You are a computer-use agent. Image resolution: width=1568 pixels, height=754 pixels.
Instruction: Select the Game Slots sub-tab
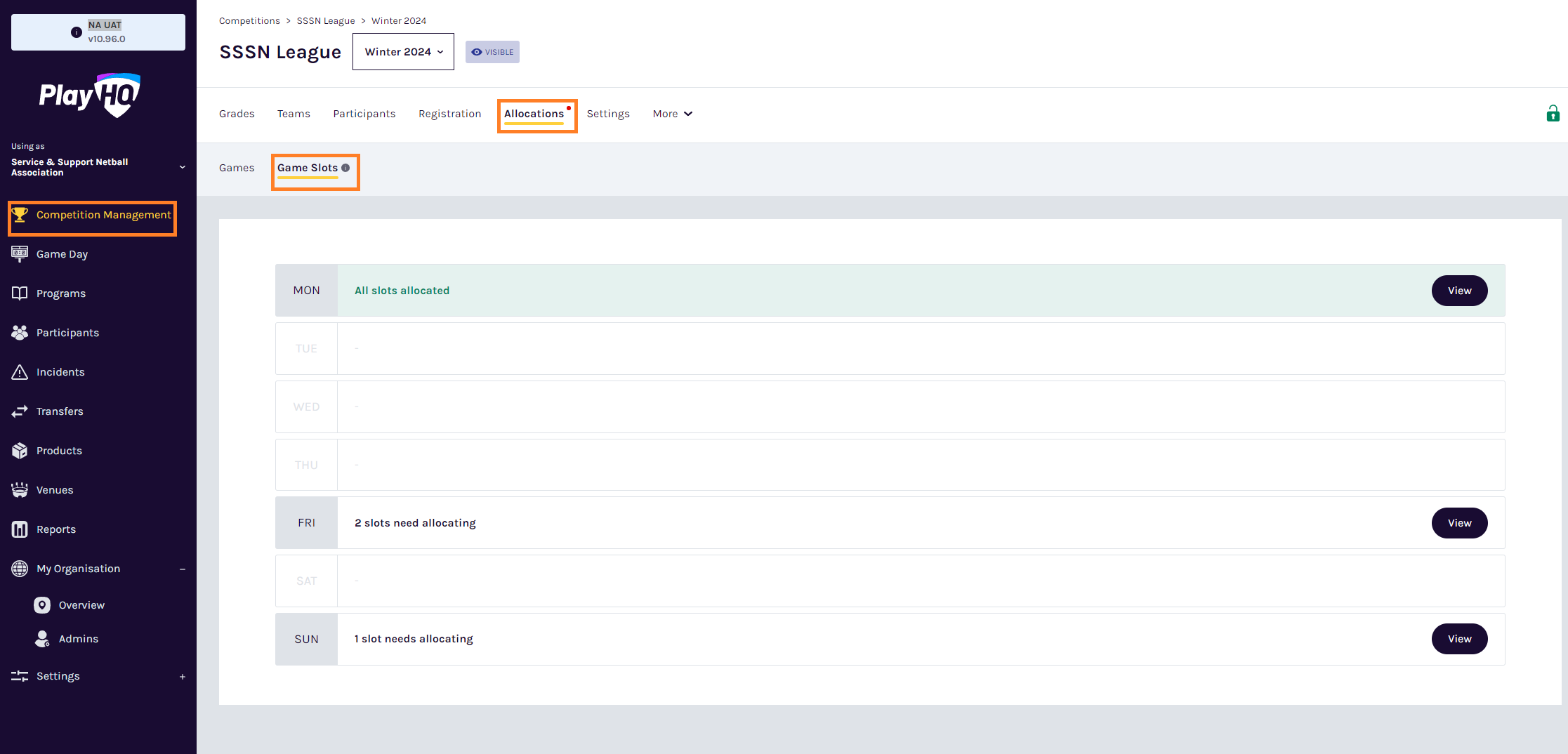click(x=308, y=168)
